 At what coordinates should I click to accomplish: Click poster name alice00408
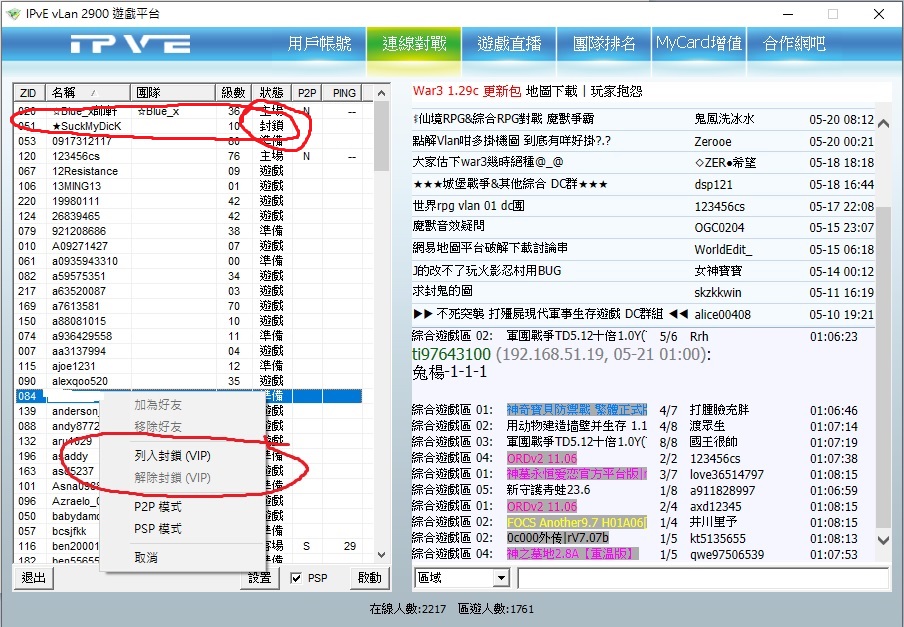(722, 315)
